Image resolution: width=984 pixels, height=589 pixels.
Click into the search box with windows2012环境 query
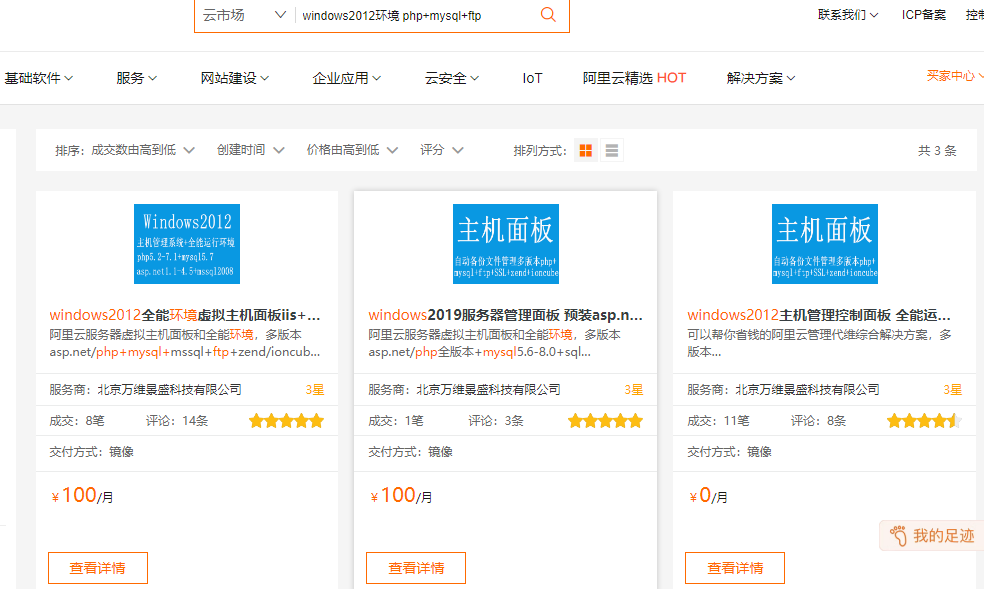point(414,15)
